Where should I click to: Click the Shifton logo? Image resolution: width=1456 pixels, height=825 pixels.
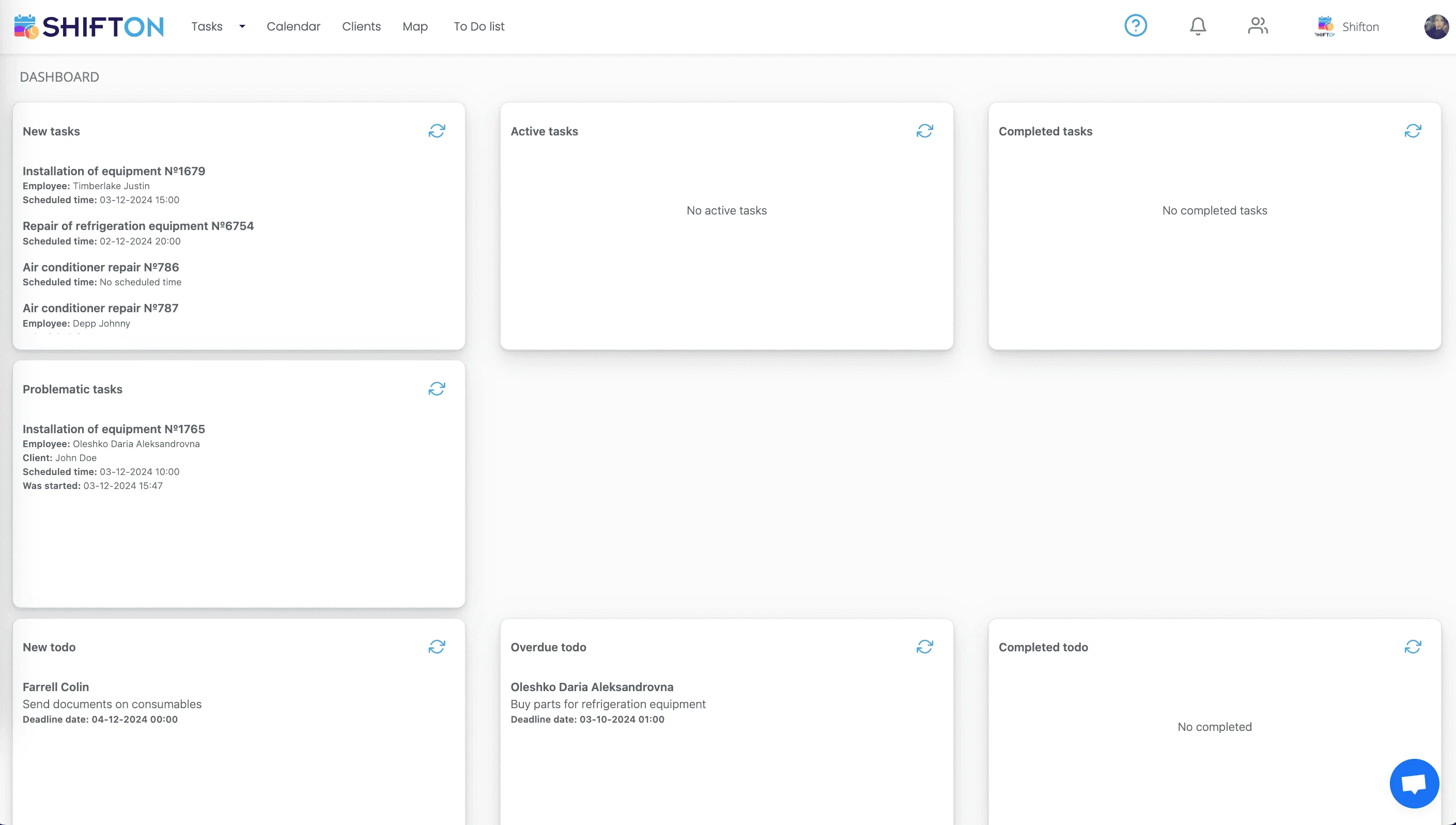pyautogui.click(x=89, y=27)
